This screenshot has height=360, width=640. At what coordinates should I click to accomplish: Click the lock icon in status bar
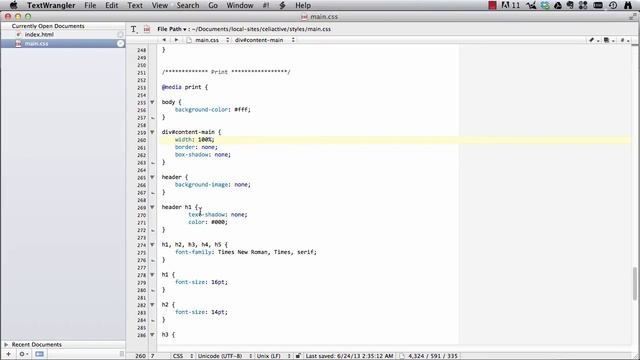point(298,356)
